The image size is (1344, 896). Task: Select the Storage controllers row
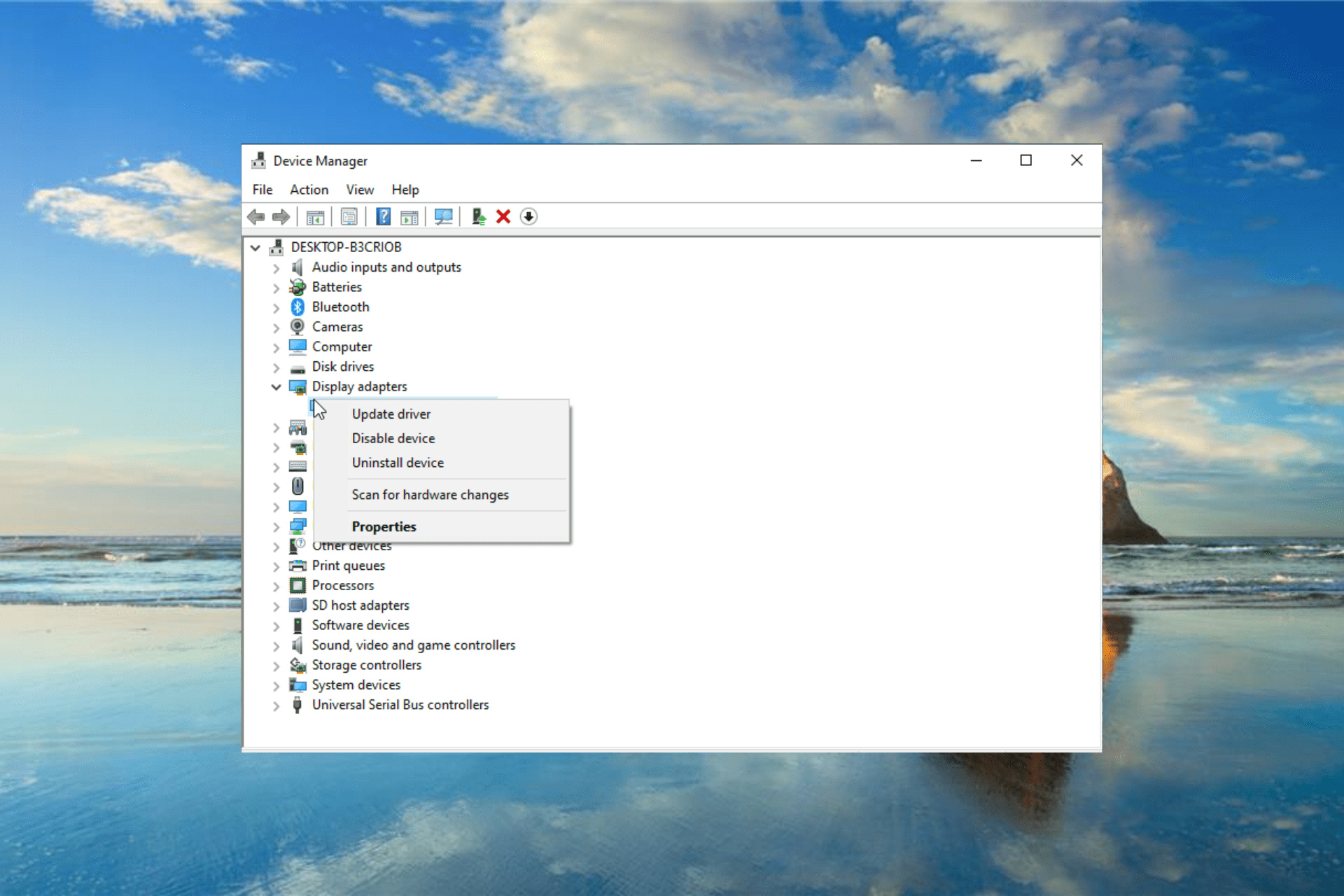click(367, 665)
